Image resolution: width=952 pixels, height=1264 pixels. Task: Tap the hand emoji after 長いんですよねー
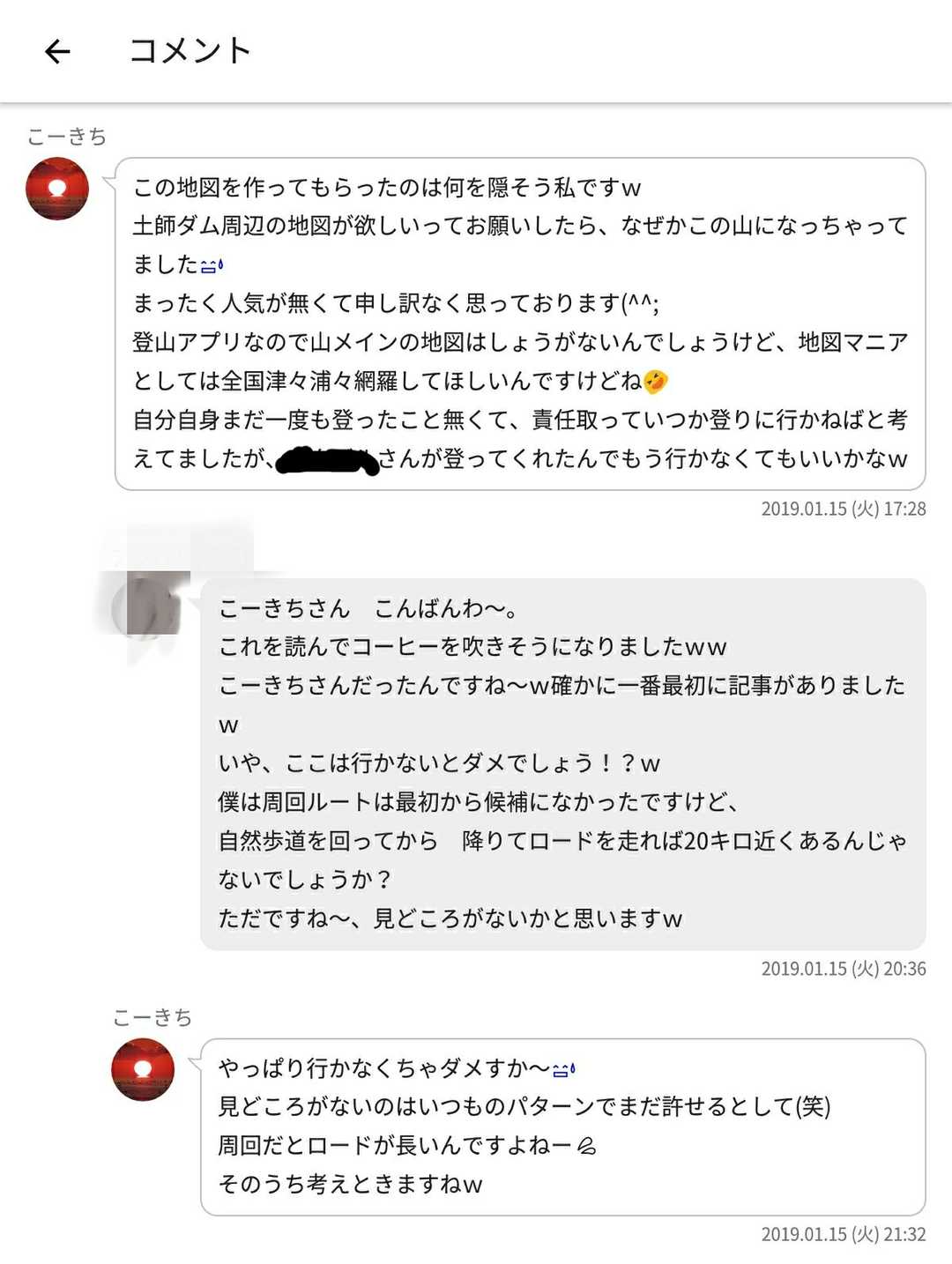586,1146
